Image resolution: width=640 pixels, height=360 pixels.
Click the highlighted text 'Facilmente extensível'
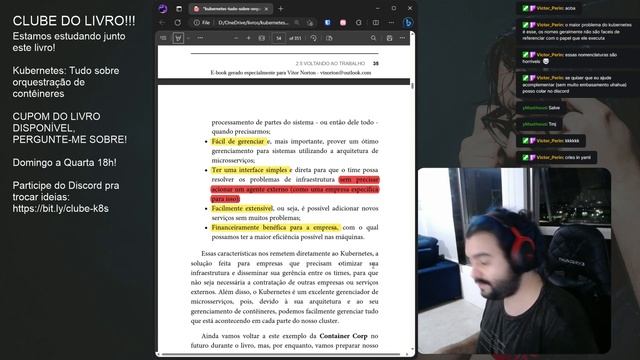tap(242, 208)
